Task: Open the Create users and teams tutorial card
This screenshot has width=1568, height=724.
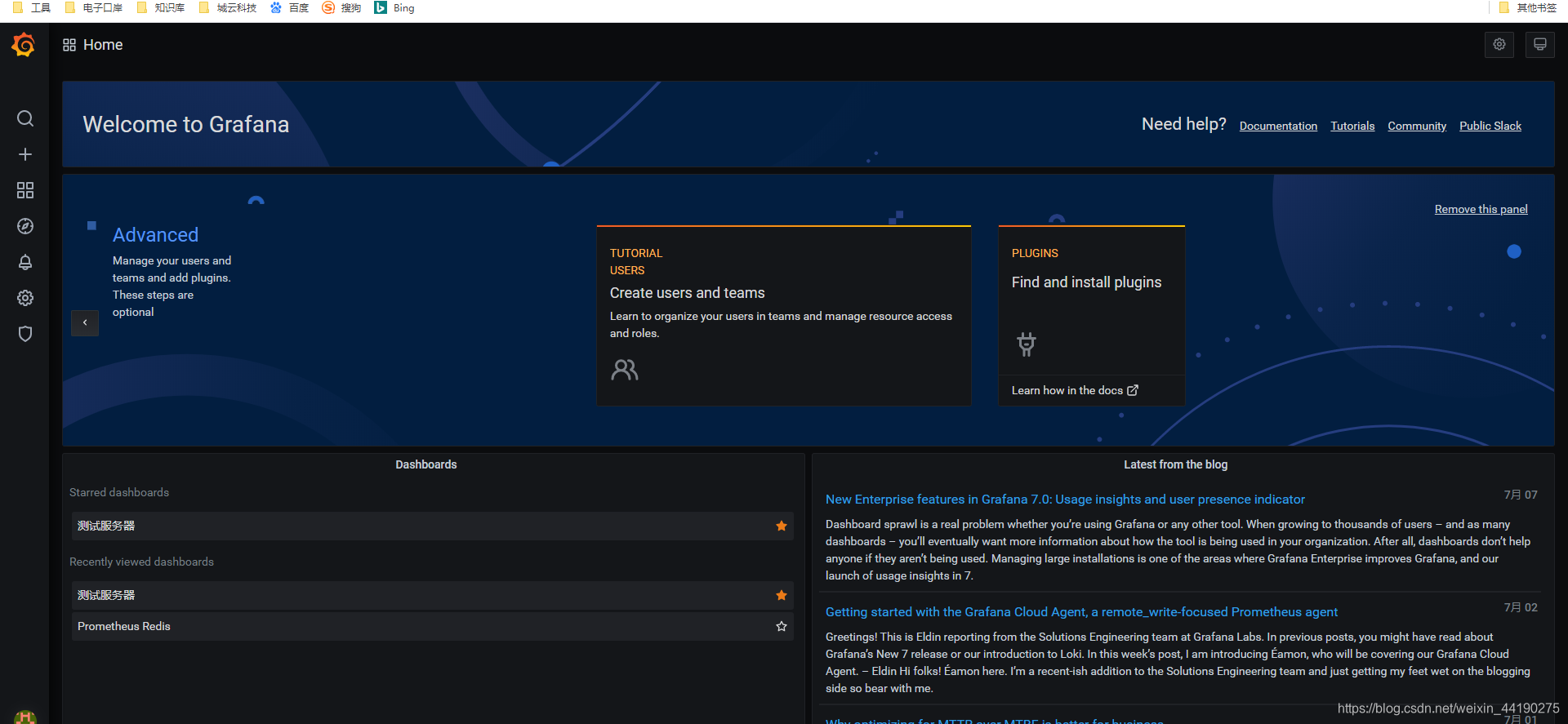Action: click(x=784, y=316)
